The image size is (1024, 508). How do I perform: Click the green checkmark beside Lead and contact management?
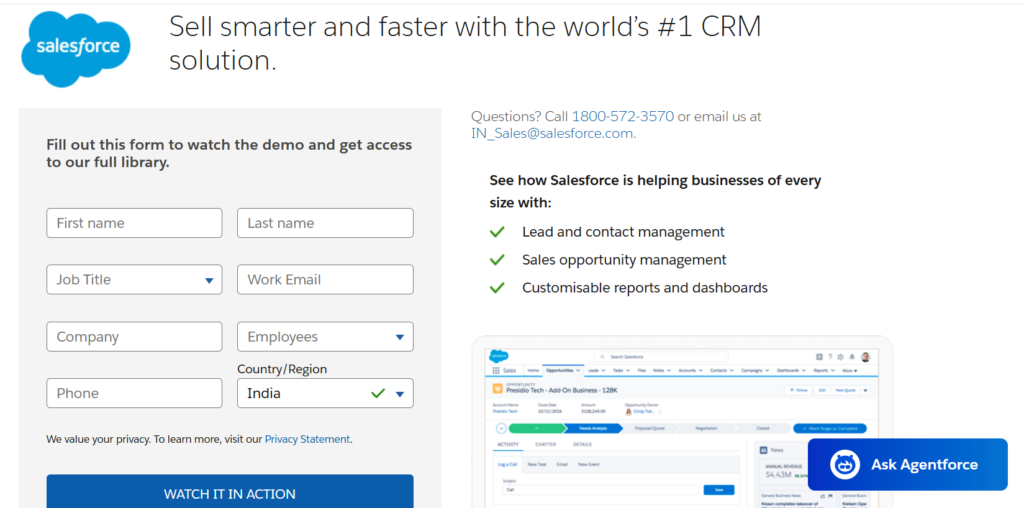coord(498,232)
